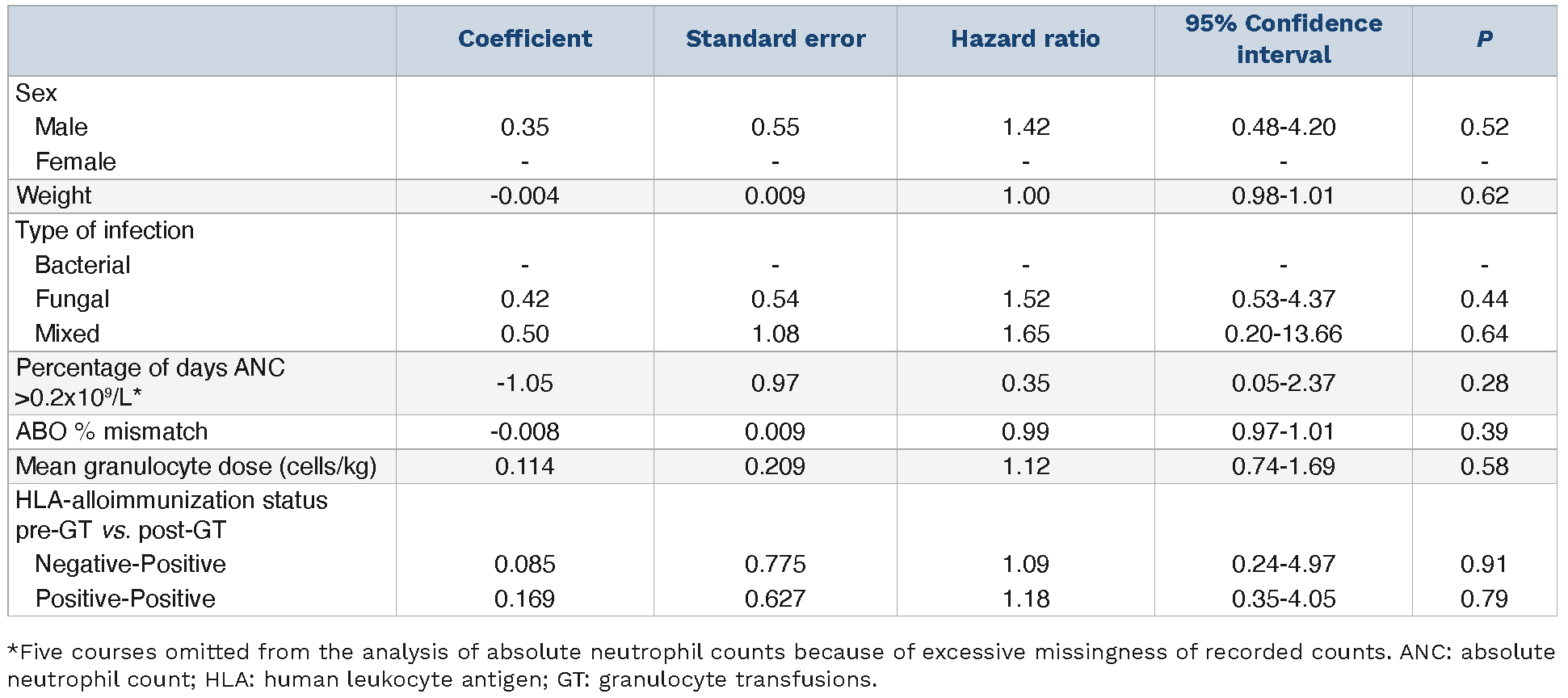Click hazard ratio value 1.42 for Male

[1025, 127]
